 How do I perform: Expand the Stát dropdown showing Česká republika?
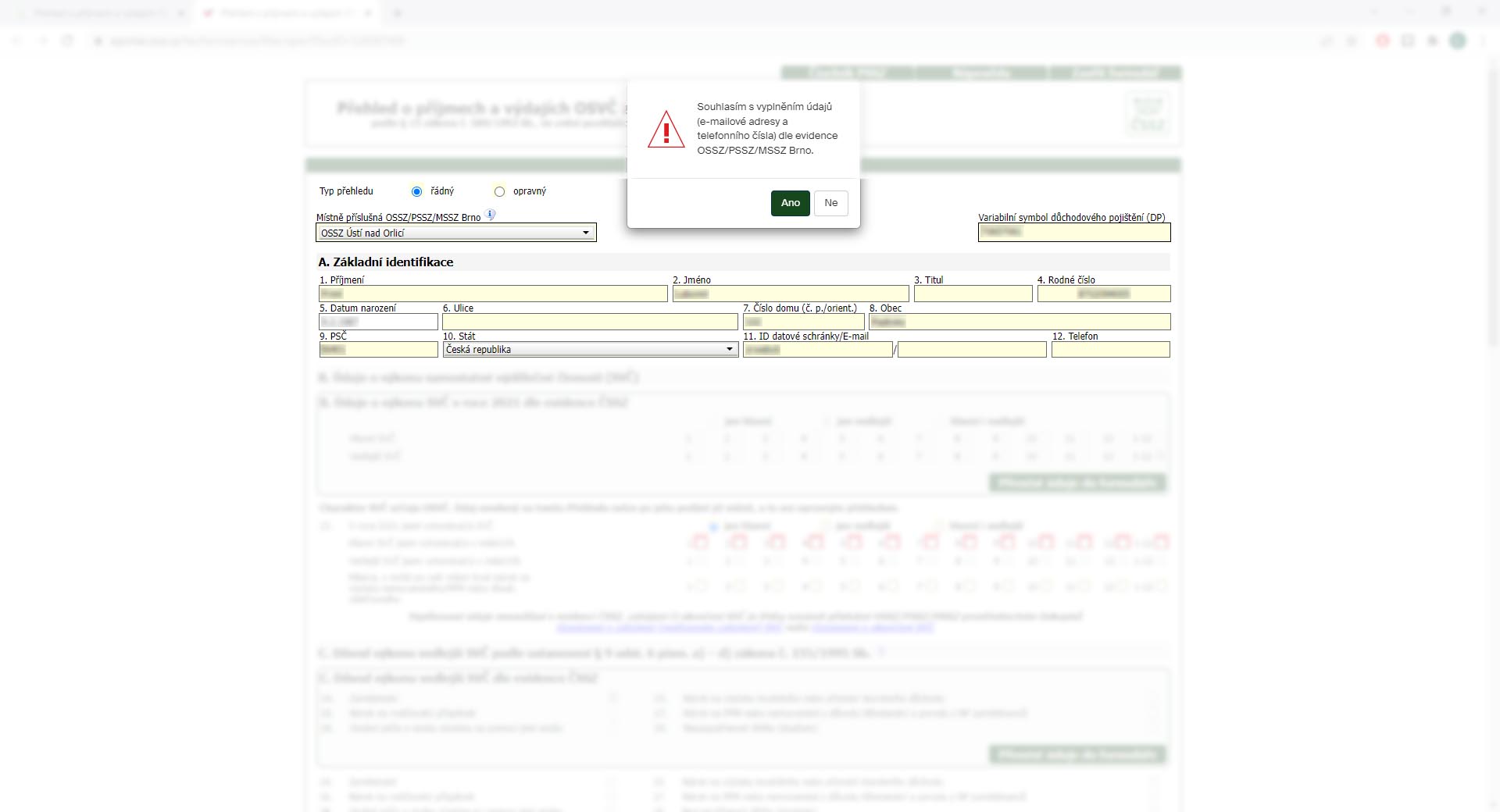(x=590, y=350)
